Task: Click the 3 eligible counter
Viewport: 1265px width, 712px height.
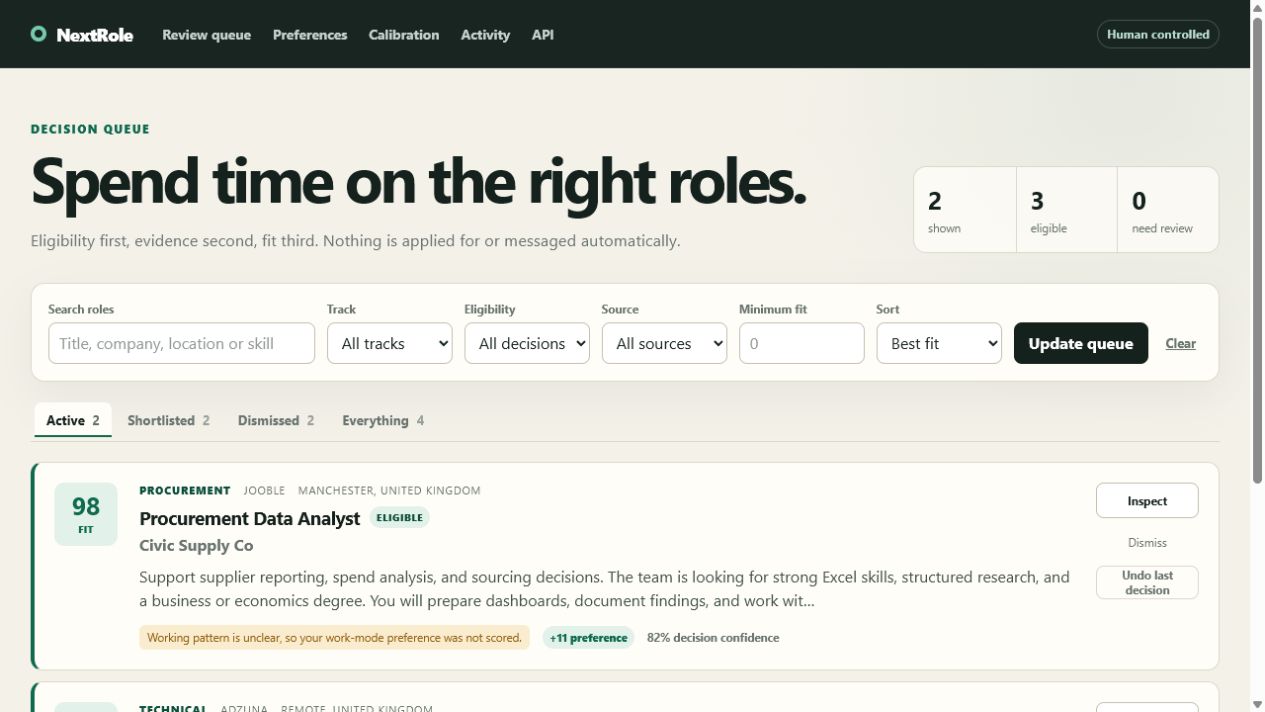Action: 1067,210
